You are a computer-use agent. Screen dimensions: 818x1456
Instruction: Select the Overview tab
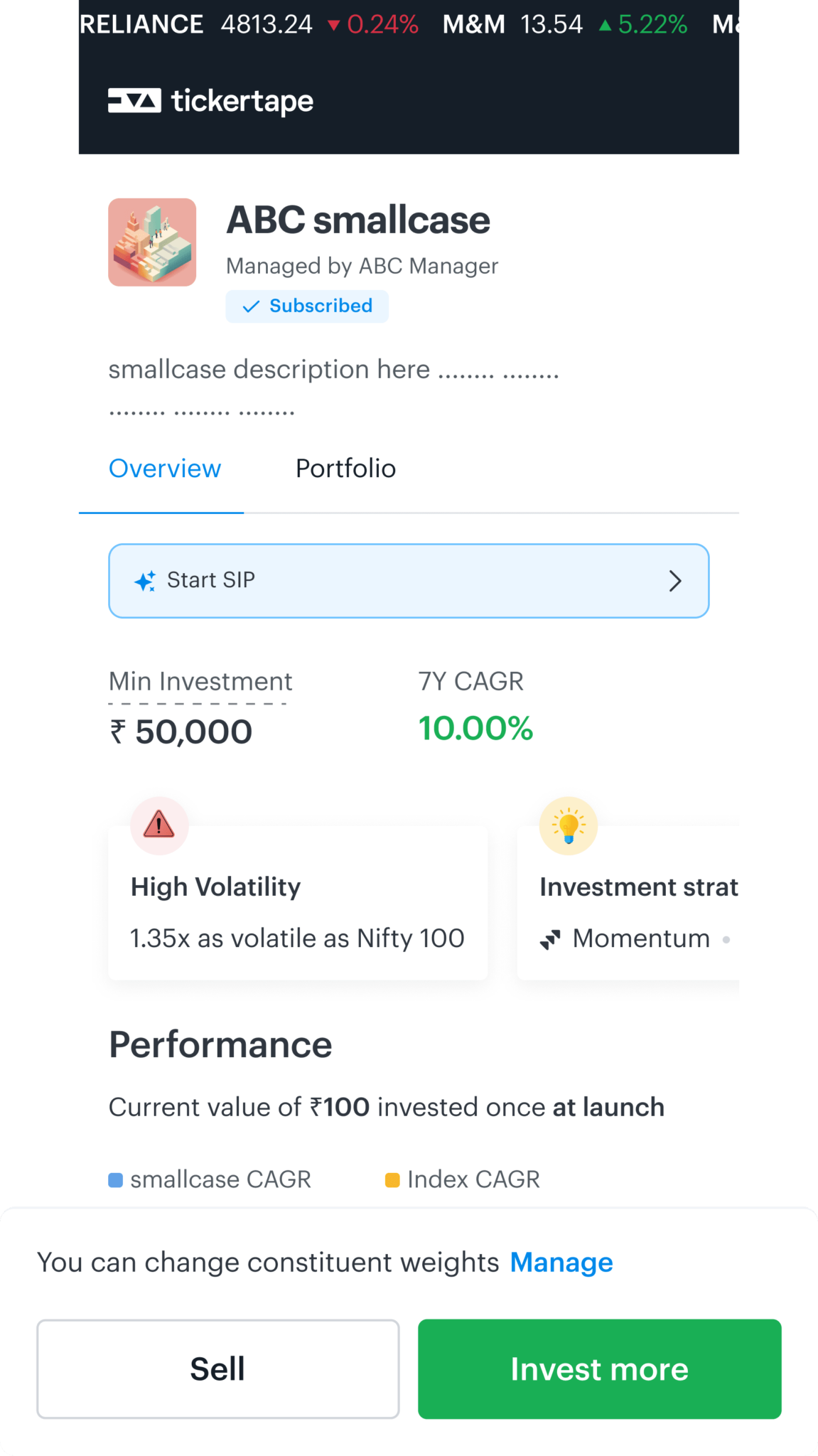pos(164,468)
